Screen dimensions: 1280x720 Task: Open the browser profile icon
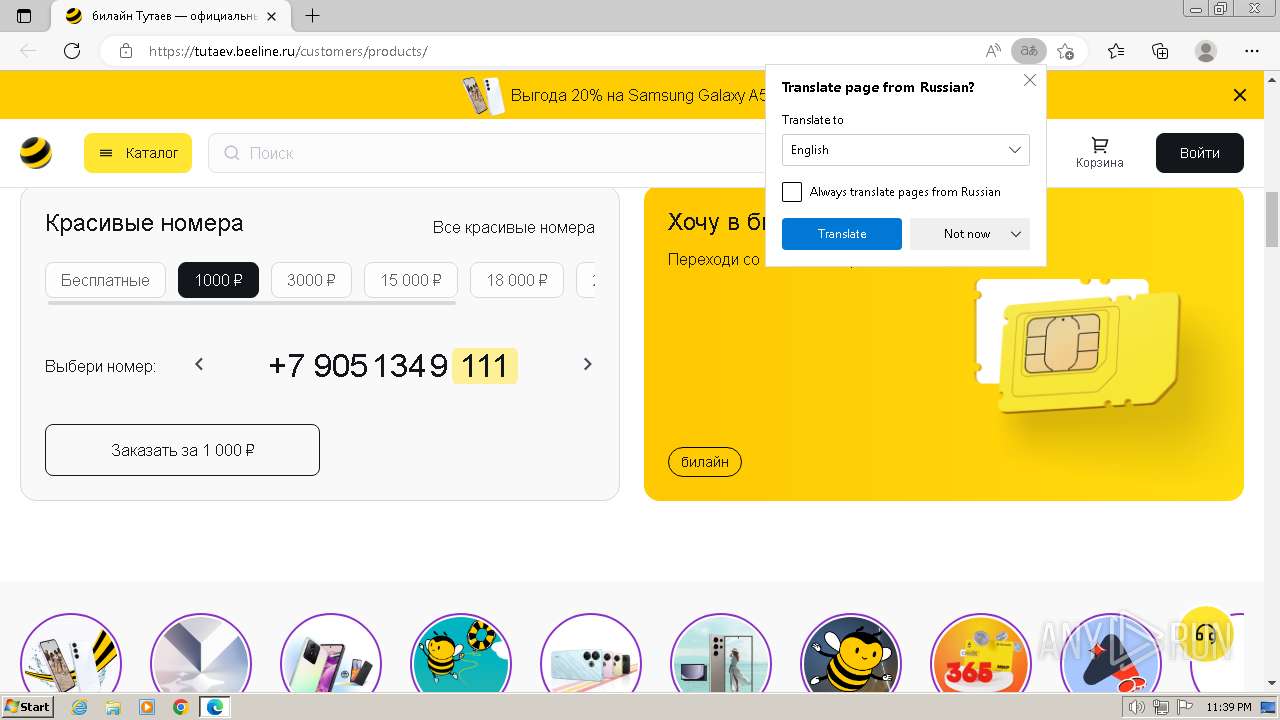[1206, 51]
